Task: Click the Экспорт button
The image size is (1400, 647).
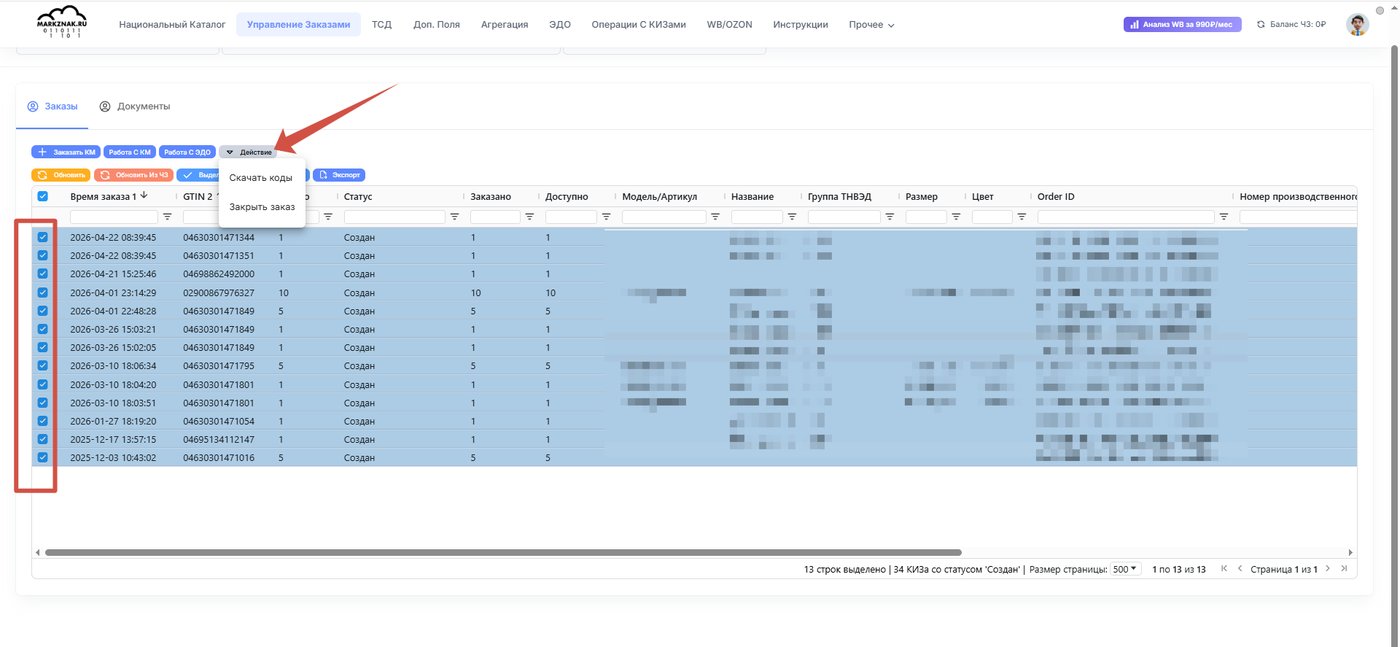Action: click(x=337, y=174)
